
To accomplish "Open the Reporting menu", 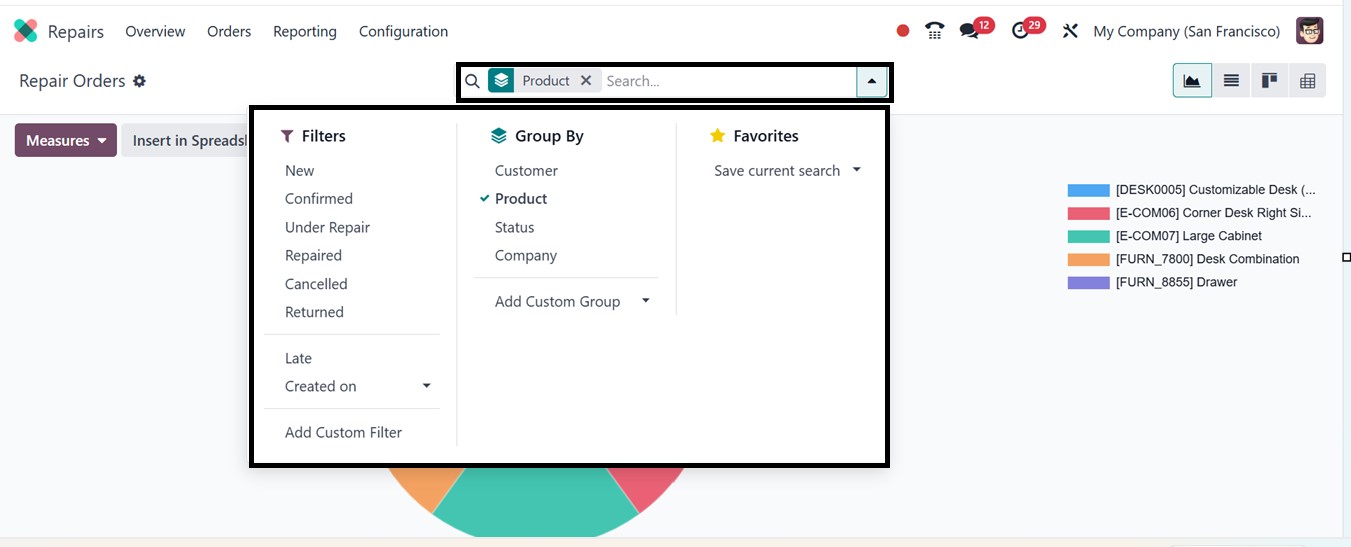I will (304, 31).
